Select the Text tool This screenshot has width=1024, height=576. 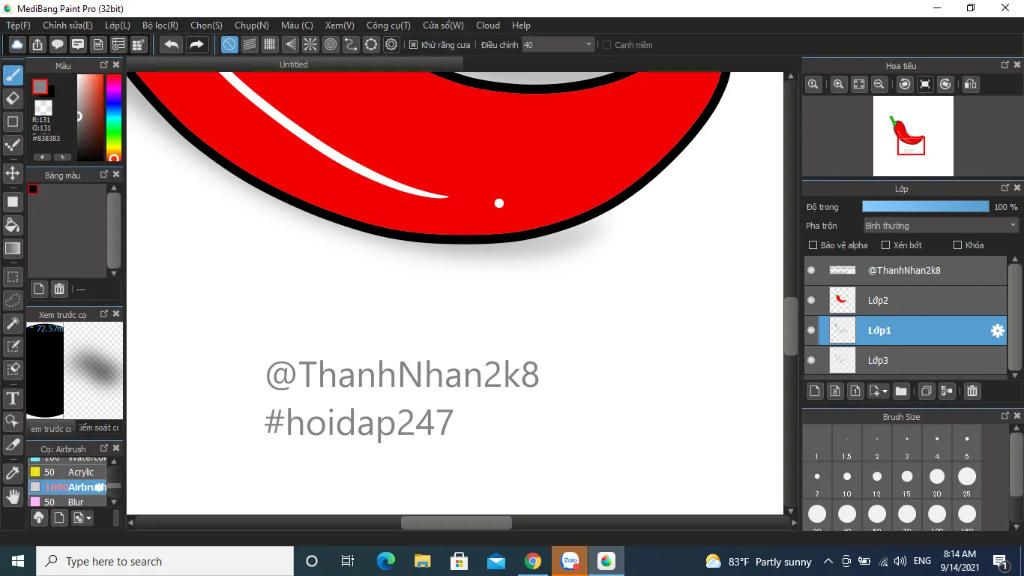12,398
